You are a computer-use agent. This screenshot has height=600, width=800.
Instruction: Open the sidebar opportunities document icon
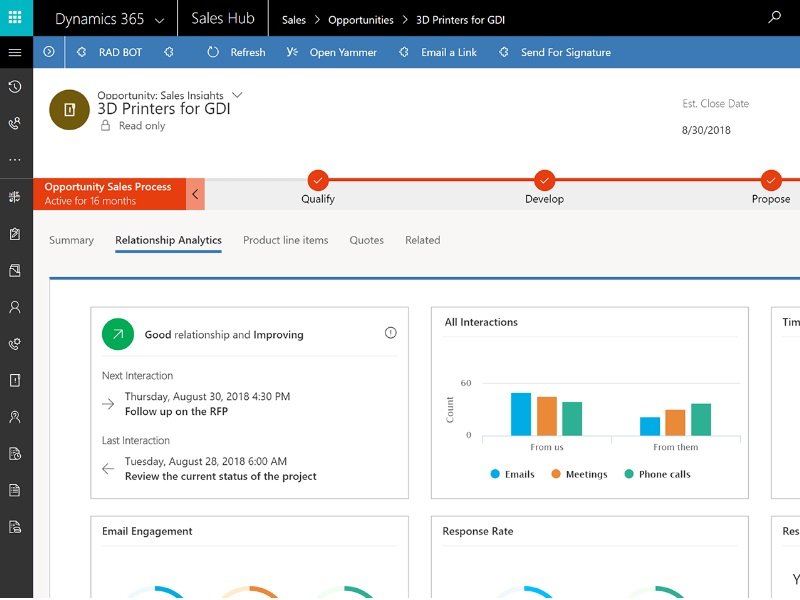(x=15, y=380)
